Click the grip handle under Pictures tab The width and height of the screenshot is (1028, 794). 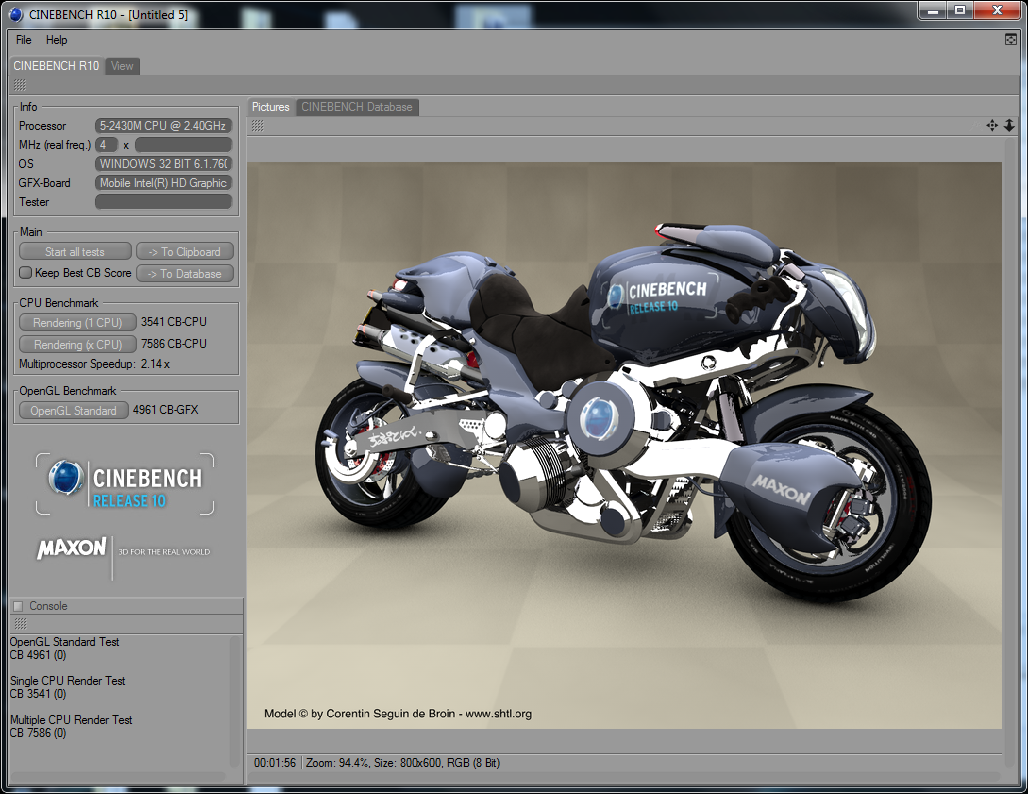[258, 125]
